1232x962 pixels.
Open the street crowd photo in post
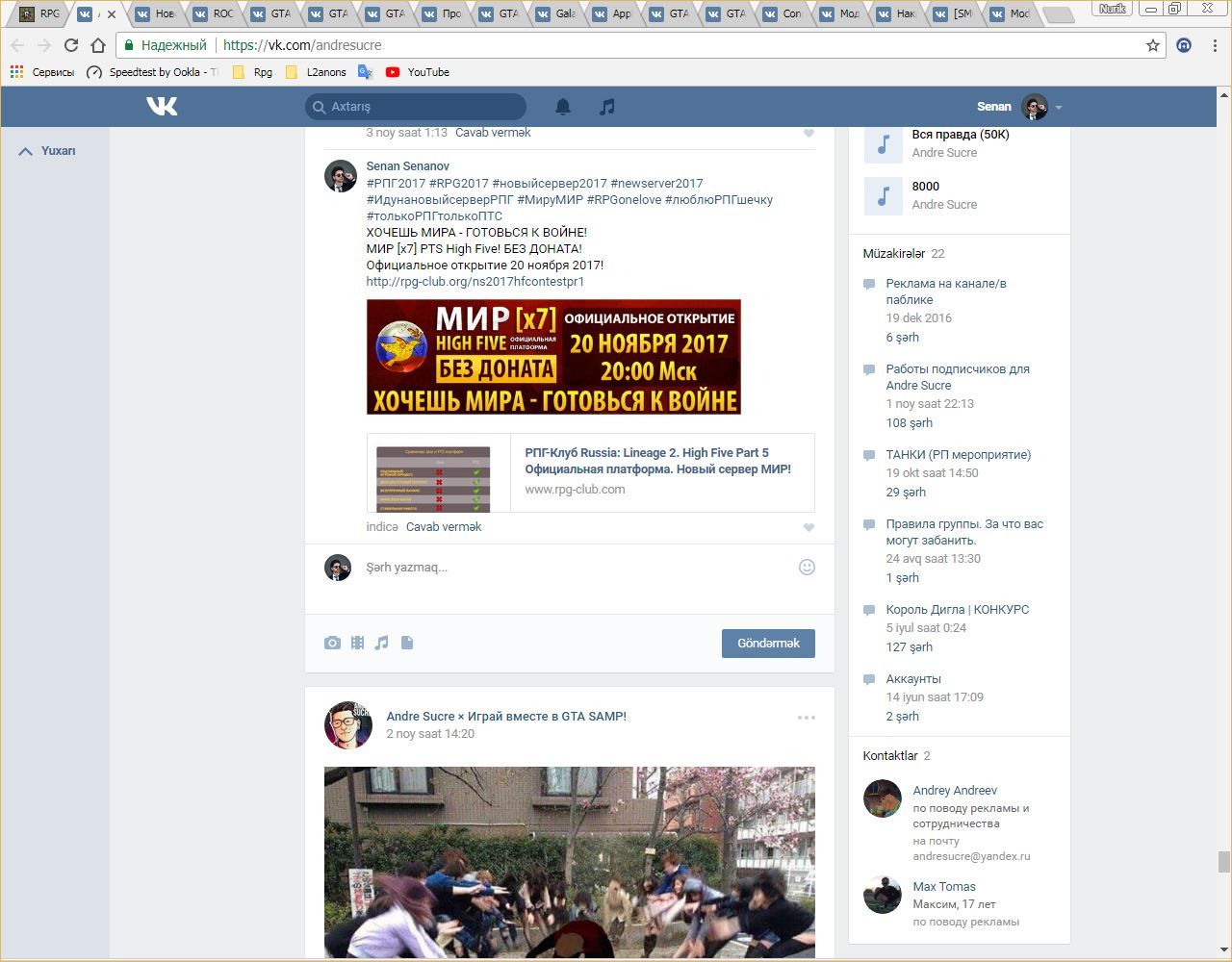point(570,862)
